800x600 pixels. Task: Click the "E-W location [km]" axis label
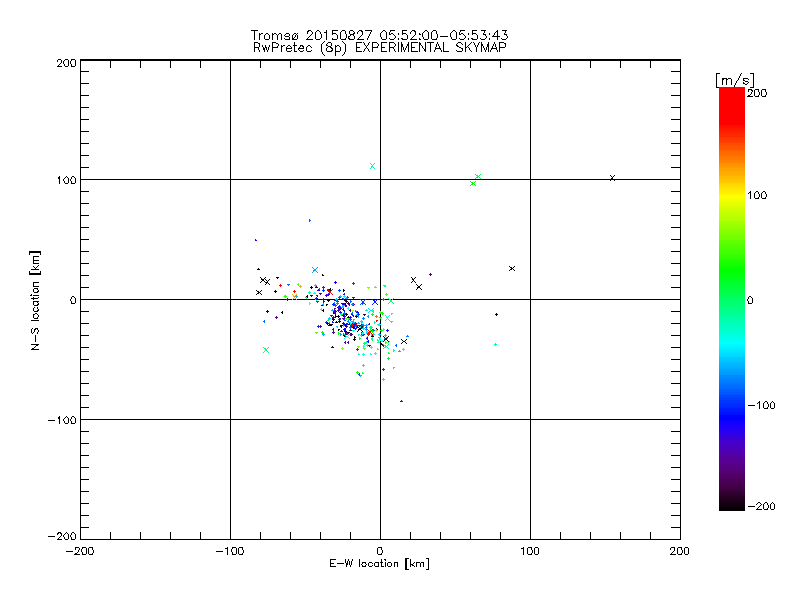[379, 564]
